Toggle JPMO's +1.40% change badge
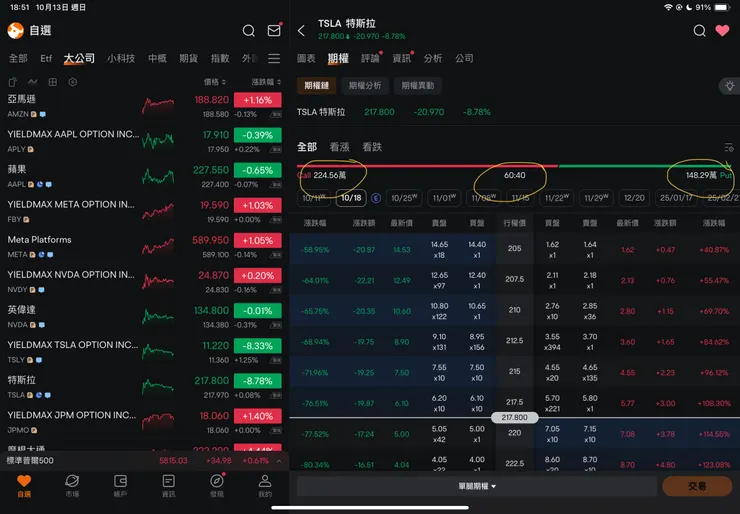Image resolution: width=740 pixels, height=514 pixels. pyautogui.click(x=258, y=416)
